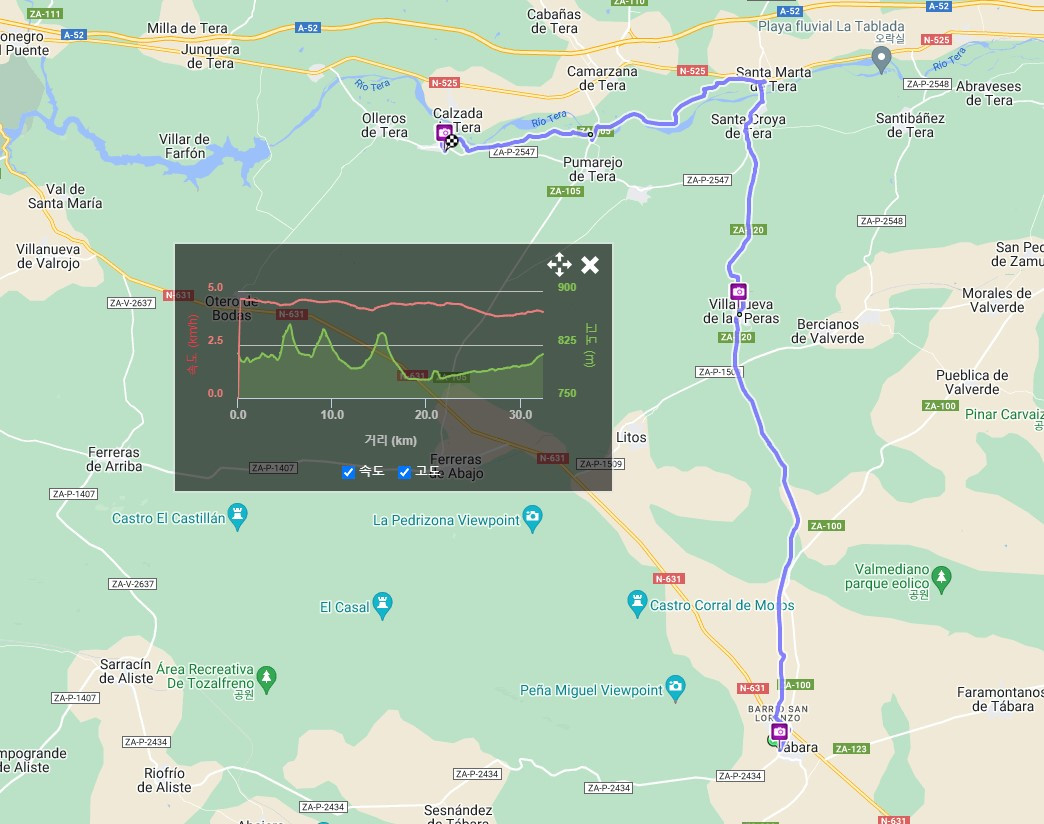Click the Sarracín de Aliste label
The width and height of the screenshot is (1044, 824).
pos(126,671)
